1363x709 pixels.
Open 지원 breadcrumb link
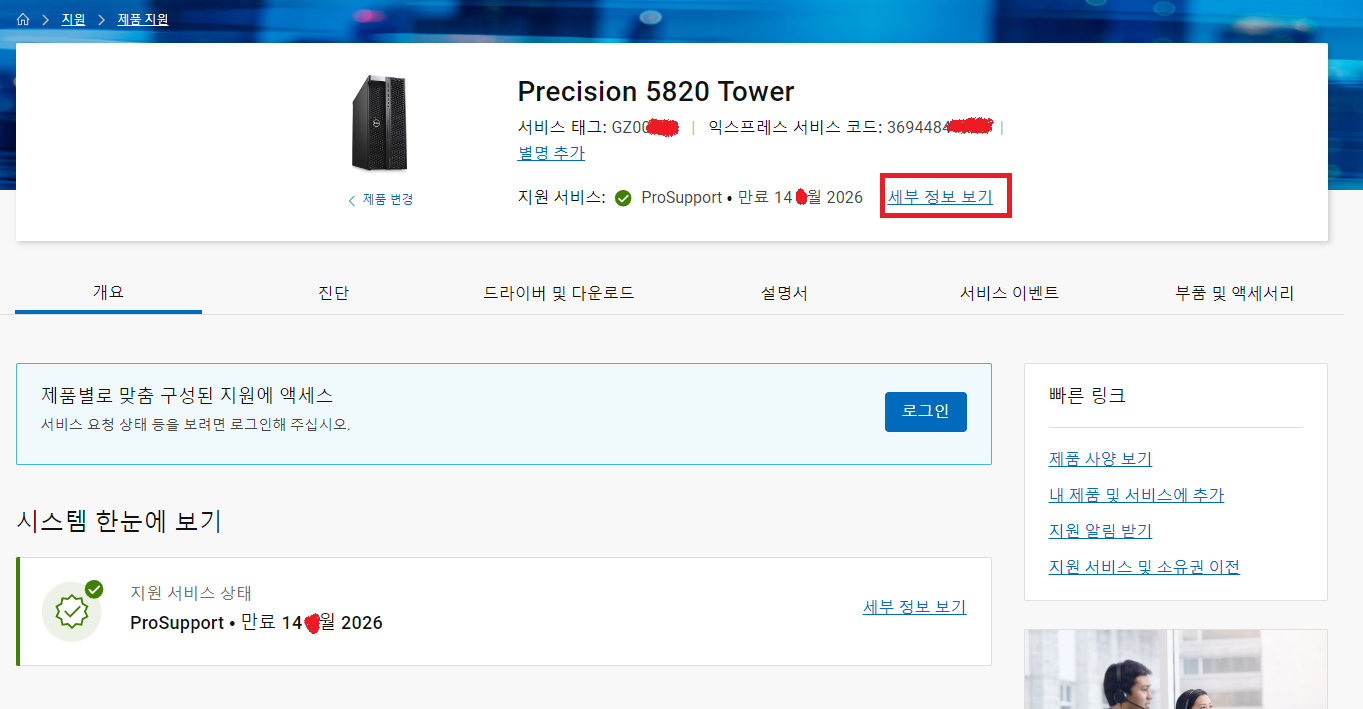click(73, 19)
